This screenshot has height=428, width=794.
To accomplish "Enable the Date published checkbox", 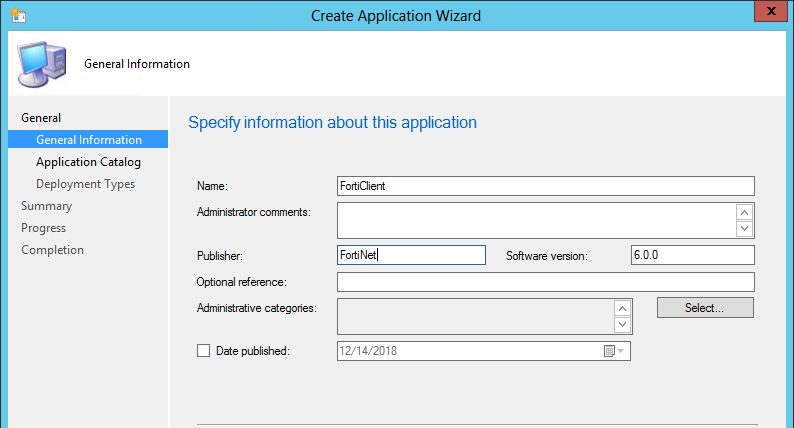I will pyautogui.click(x=204, y=351).
